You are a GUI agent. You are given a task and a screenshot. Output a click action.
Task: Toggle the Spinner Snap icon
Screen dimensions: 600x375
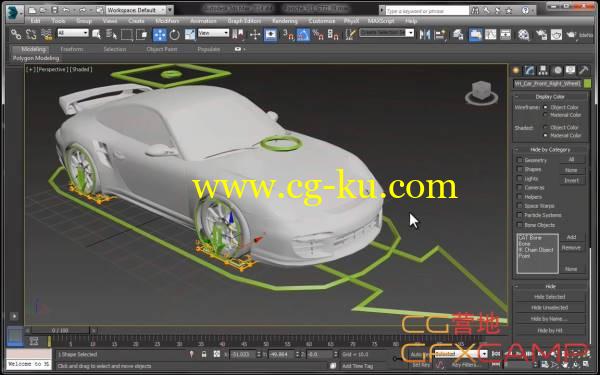pyautogui.click(x=333, y=35)
